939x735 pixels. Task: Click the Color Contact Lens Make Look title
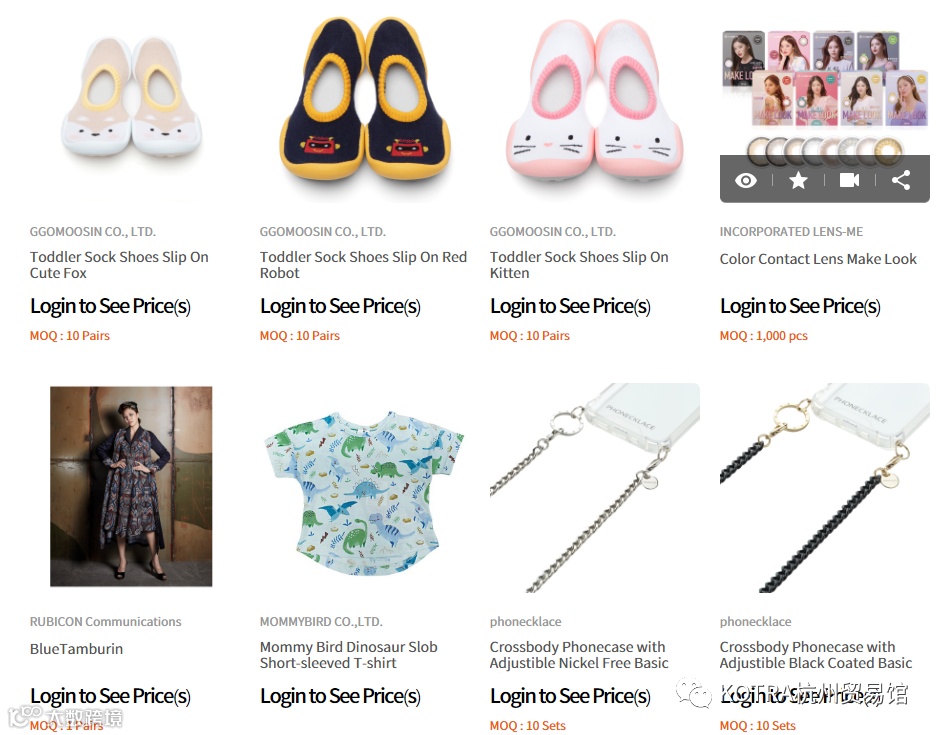tap(818, 259)
